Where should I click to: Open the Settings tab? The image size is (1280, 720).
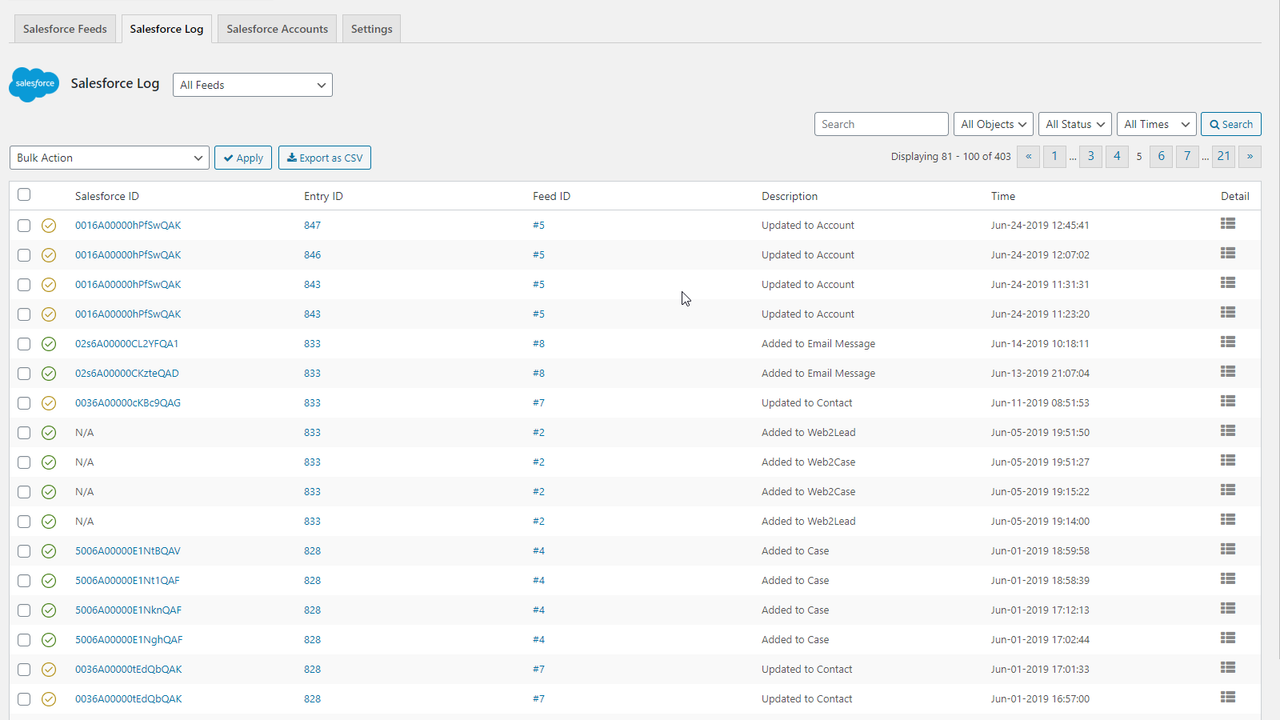tap(371, 28)
